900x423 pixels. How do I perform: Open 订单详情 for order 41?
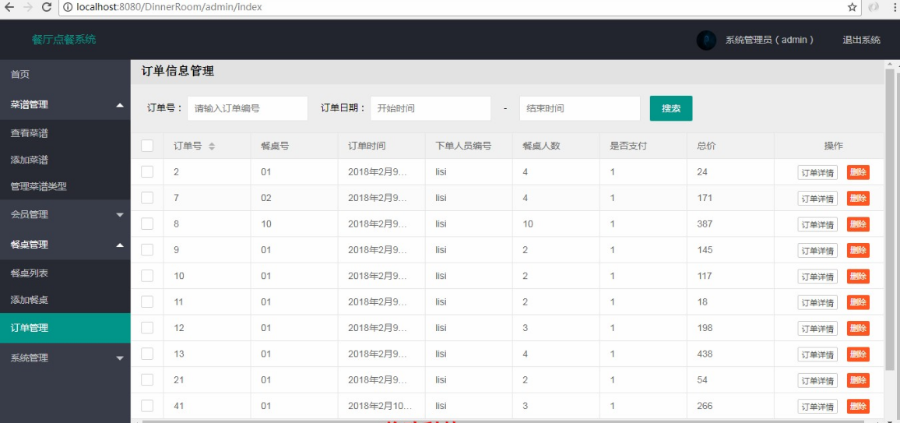pyautogui.click(x=817, y=407)
